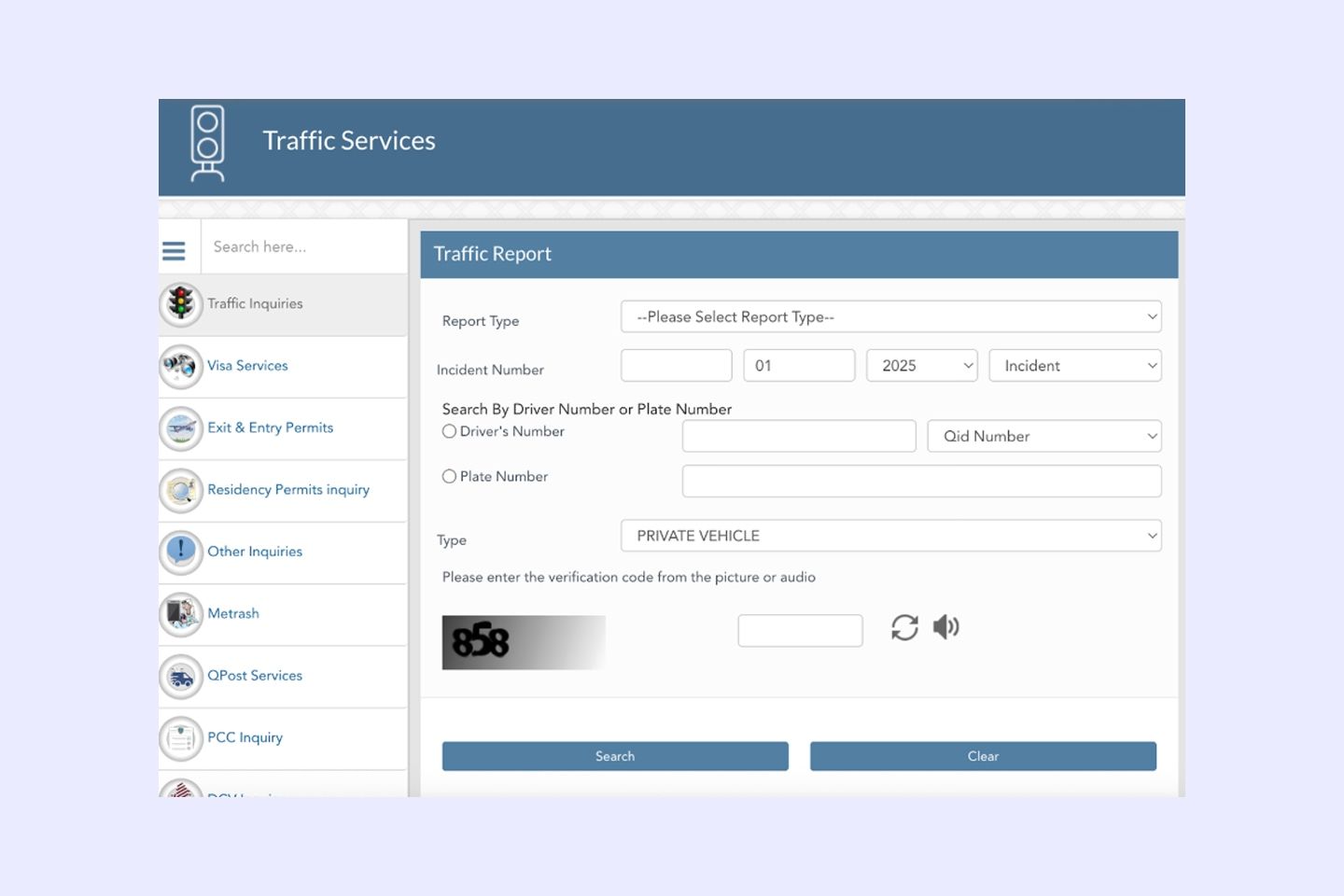Screen dimensions: 1344x896
Task: Click the hamburger menu icon in sidebar
Action: pyautogui.click(x=174, y=250)
